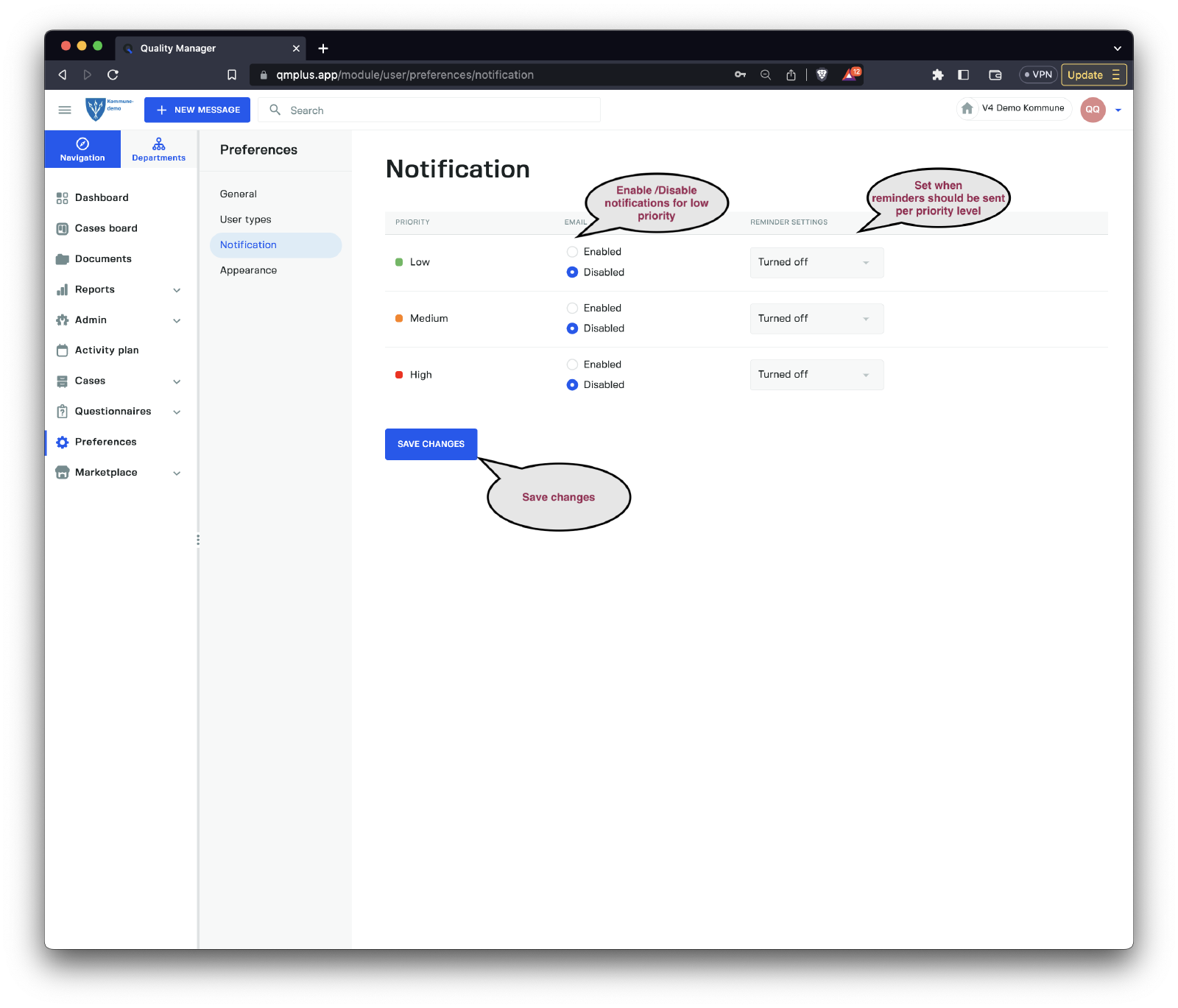The image size is (1178, 1008).
Task: Click the browser bookmark icon
Action: point(232,75)
